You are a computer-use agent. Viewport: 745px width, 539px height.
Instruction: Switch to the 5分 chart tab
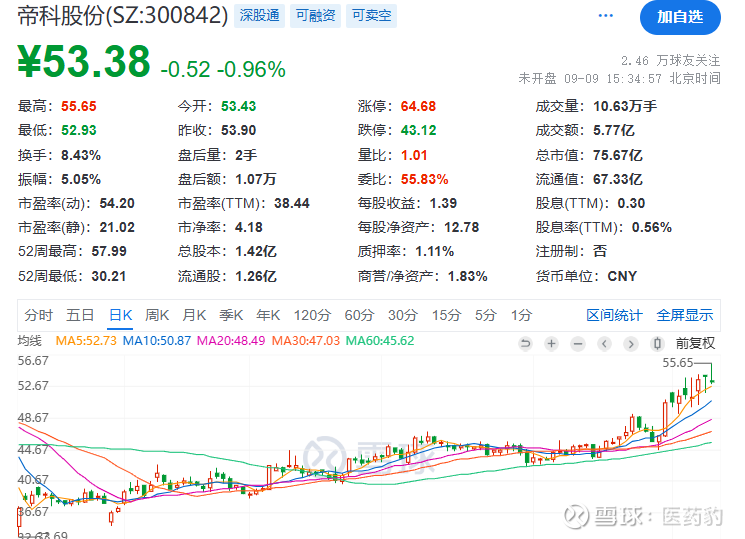(x=486, y=315)
